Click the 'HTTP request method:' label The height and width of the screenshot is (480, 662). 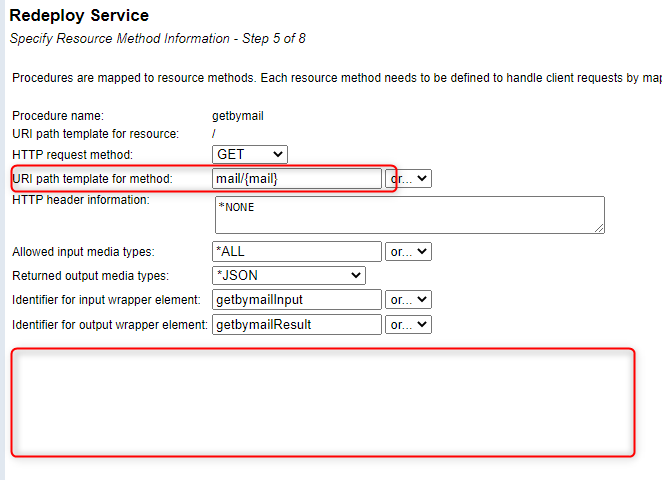72,154
